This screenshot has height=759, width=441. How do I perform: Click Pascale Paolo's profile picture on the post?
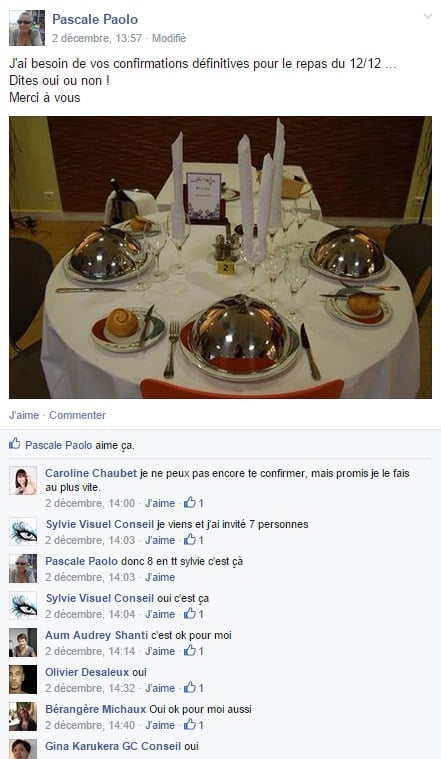[27, 28]
